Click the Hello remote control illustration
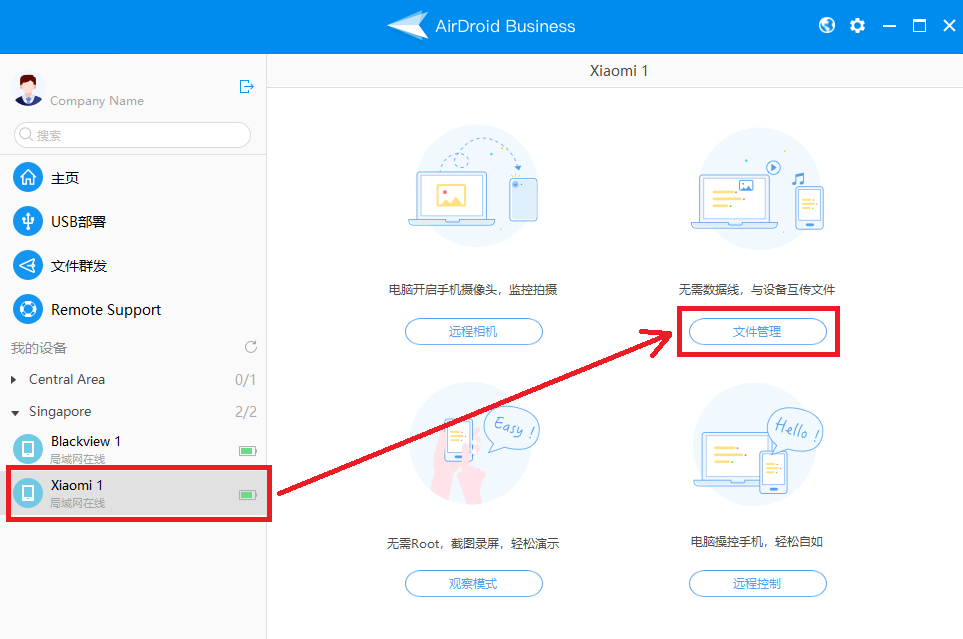The image size is (963, 639). pyautogui.click(x=757, y=445)
